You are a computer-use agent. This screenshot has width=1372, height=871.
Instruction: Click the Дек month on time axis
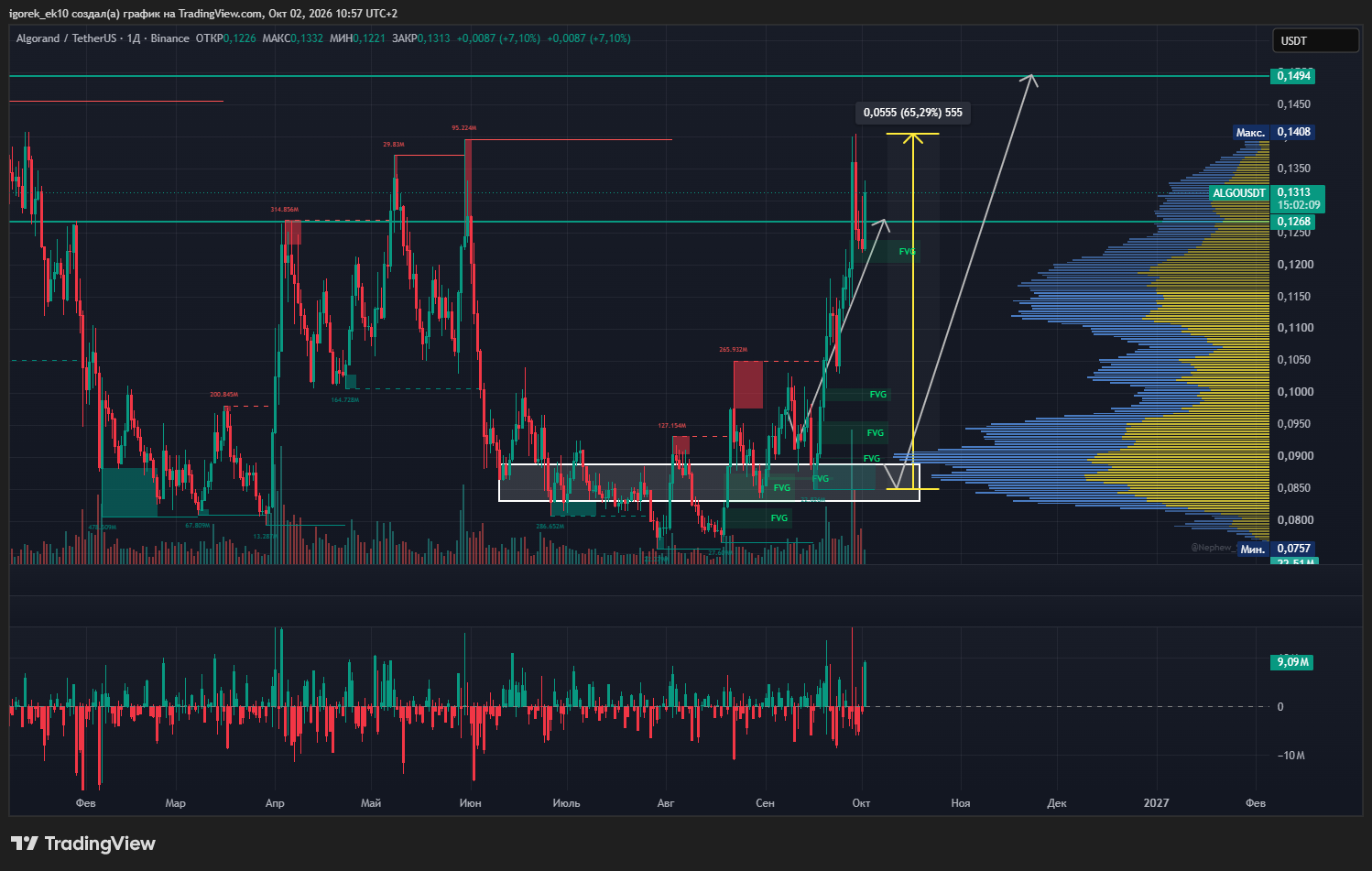(1057, 803)
